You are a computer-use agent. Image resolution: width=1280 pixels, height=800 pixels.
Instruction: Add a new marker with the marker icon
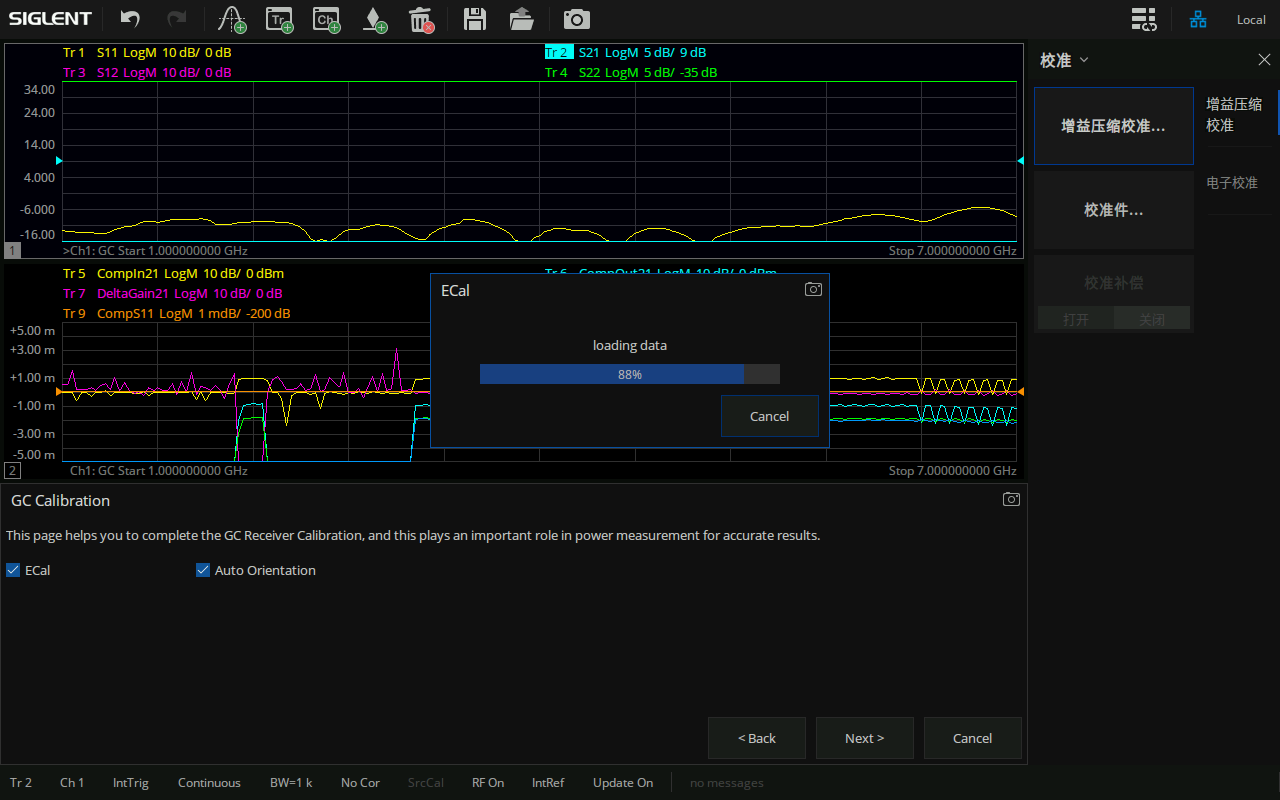[374, 19]
